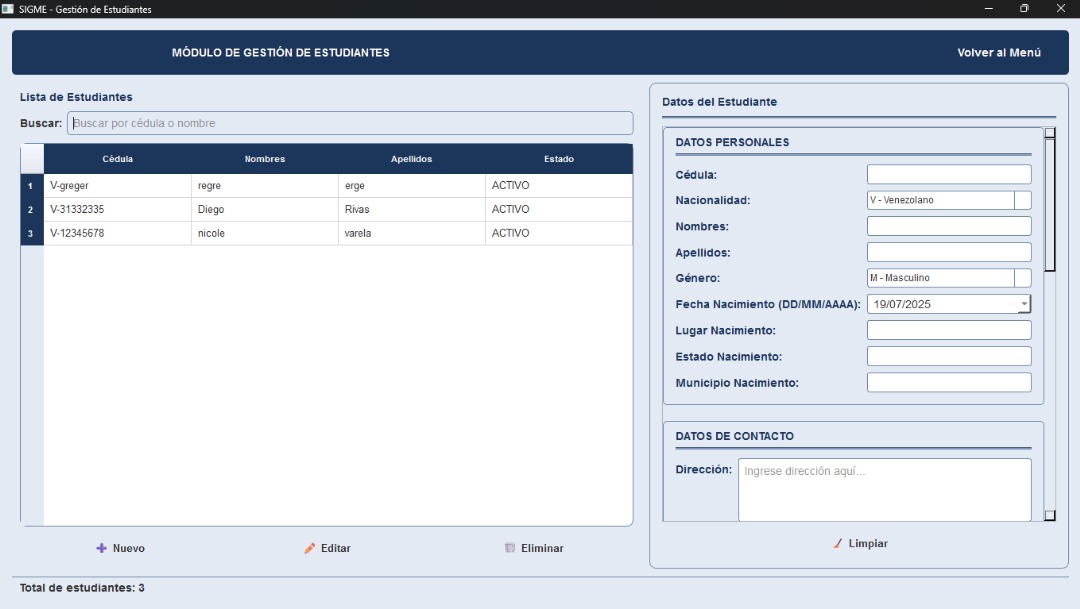This screenshot has height=609, width=1080.
Task: Click the Lugar Nacimiento input field
Action: (x=948, y=331)
